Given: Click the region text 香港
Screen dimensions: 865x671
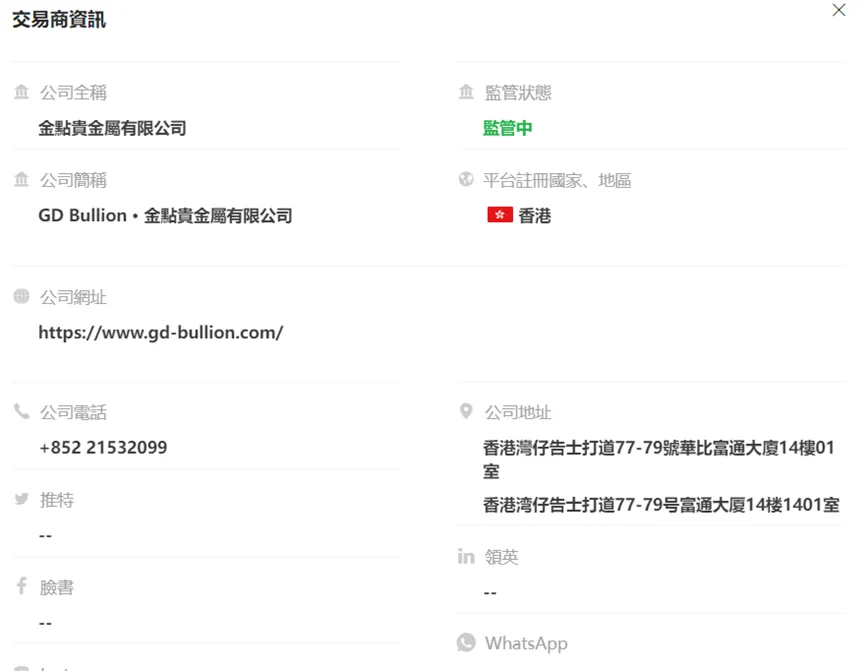Looking at the screenshot, I should [x=535, y=215].
